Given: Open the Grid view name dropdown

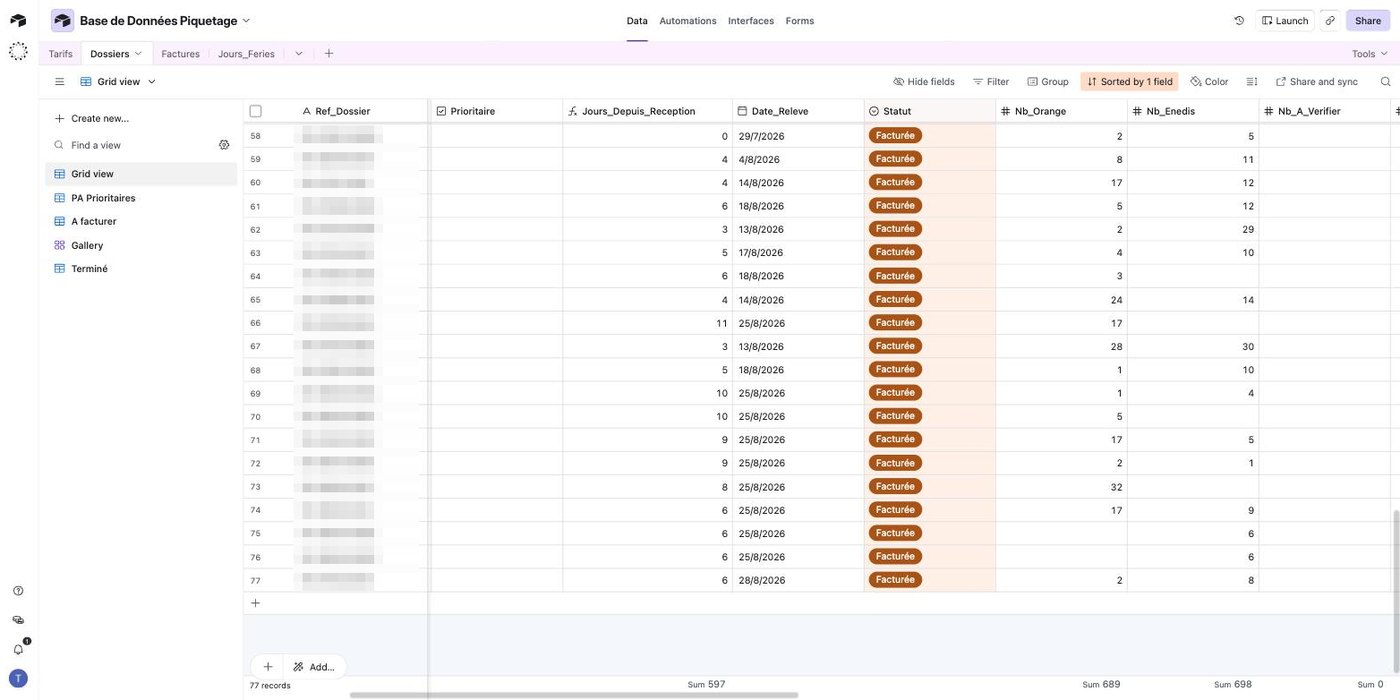Looking at the screenshot, I should 119,81.
